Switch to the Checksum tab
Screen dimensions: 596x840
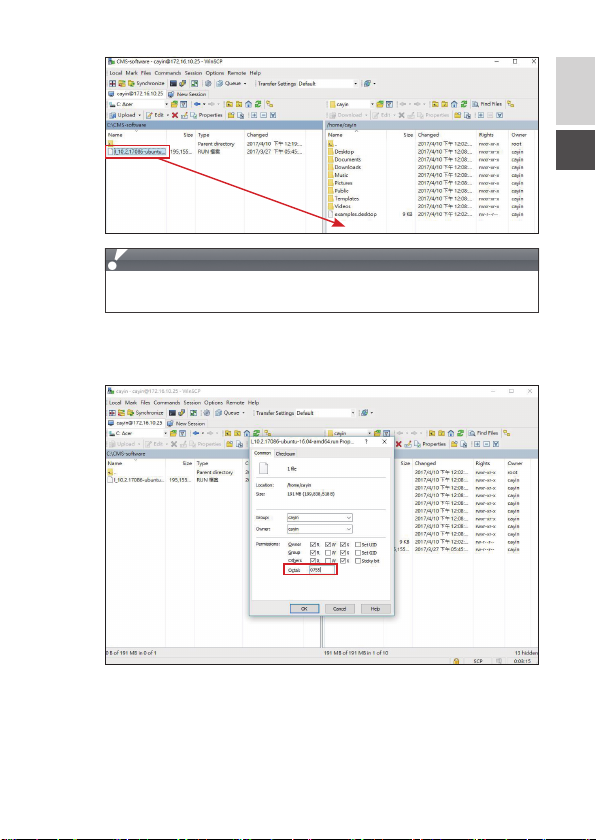coord(285,454)
